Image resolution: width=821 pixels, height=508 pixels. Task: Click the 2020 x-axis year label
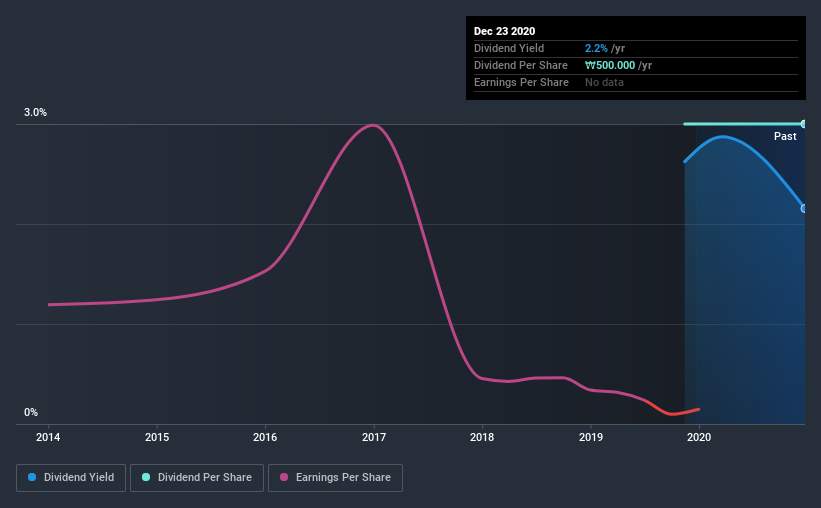(699, 437)
